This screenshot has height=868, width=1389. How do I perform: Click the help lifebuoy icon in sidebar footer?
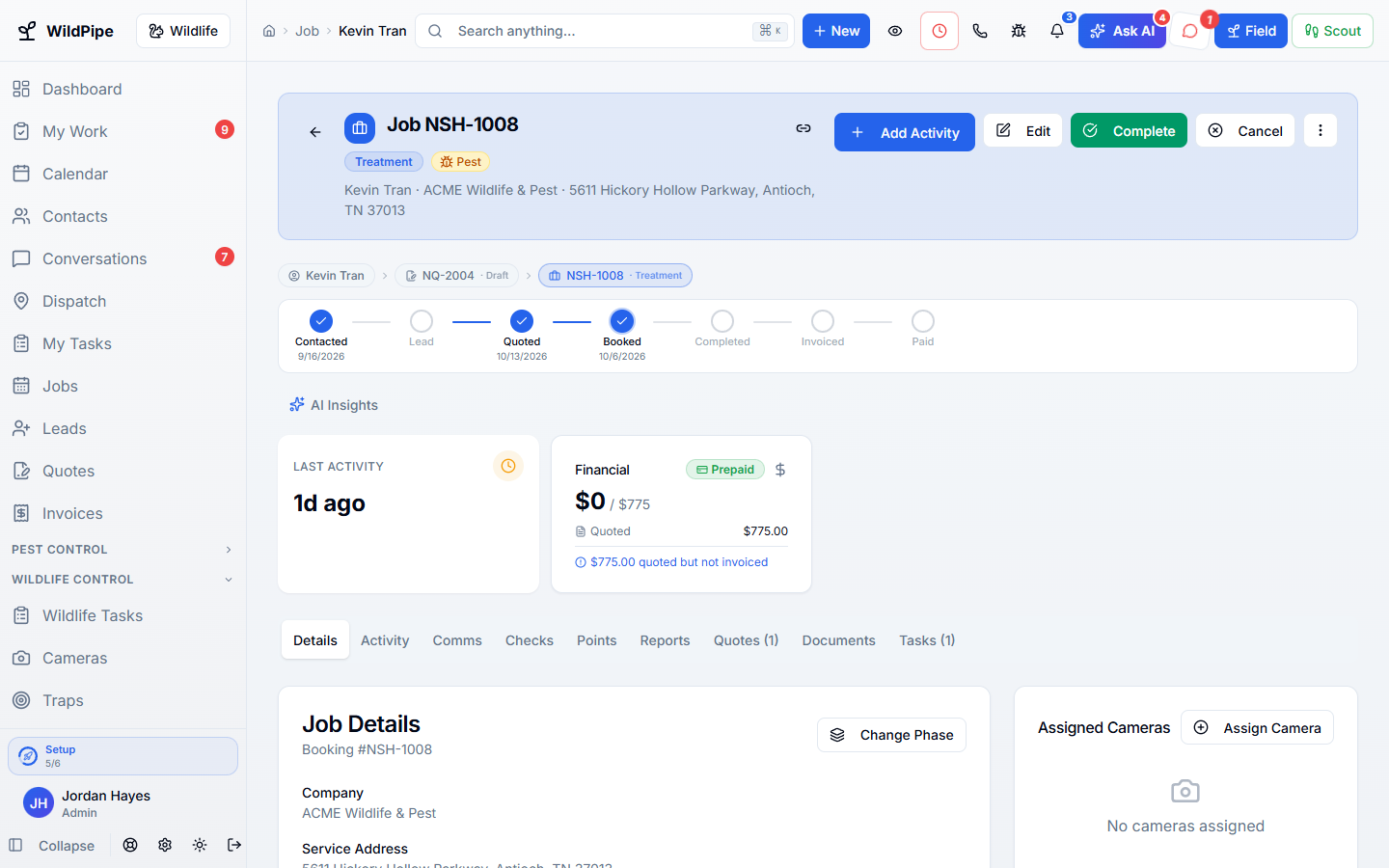tap(130, 845)
